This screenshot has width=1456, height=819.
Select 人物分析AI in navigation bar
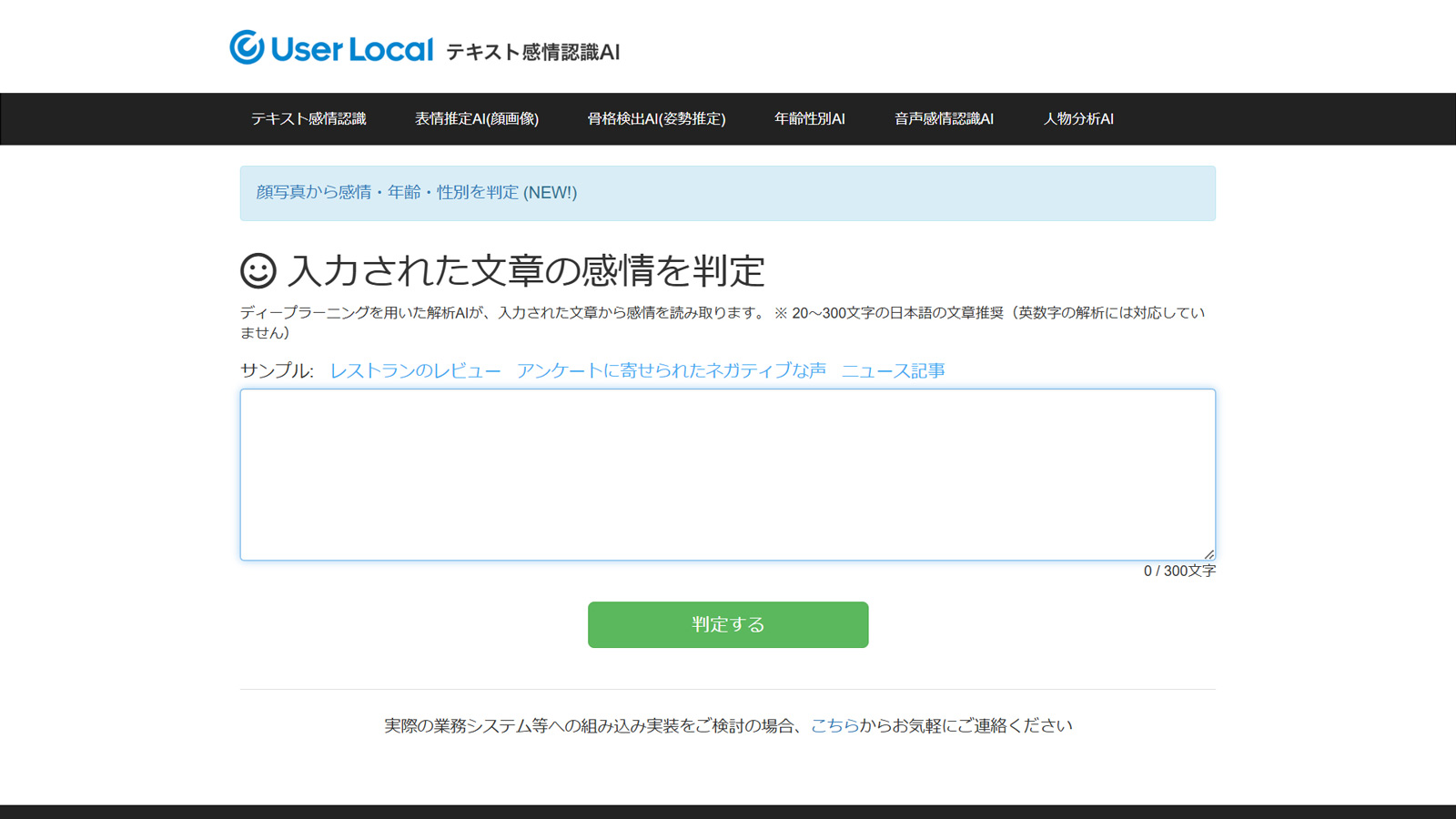1078,119
